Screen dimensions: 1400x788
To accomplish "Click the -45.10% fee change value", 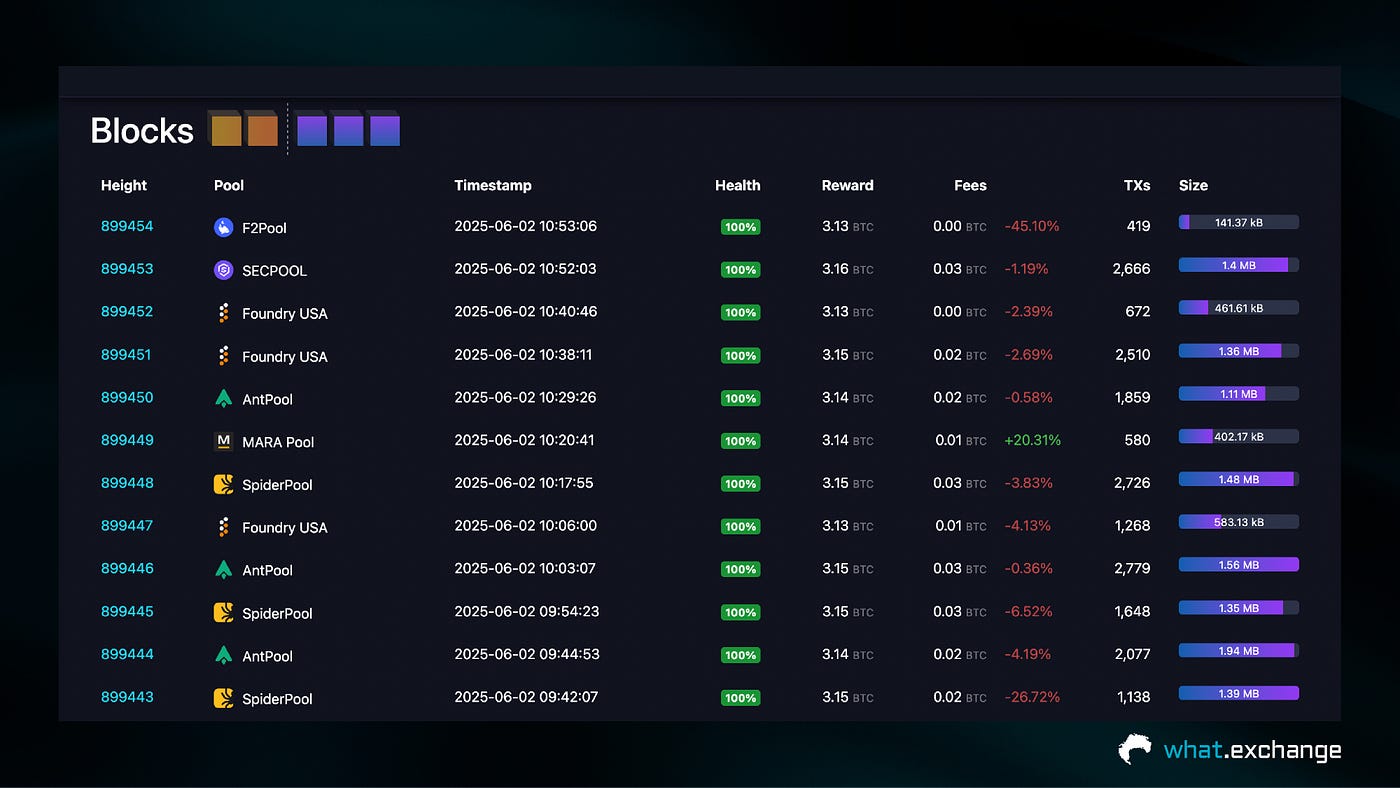I will click(1032, 226).
